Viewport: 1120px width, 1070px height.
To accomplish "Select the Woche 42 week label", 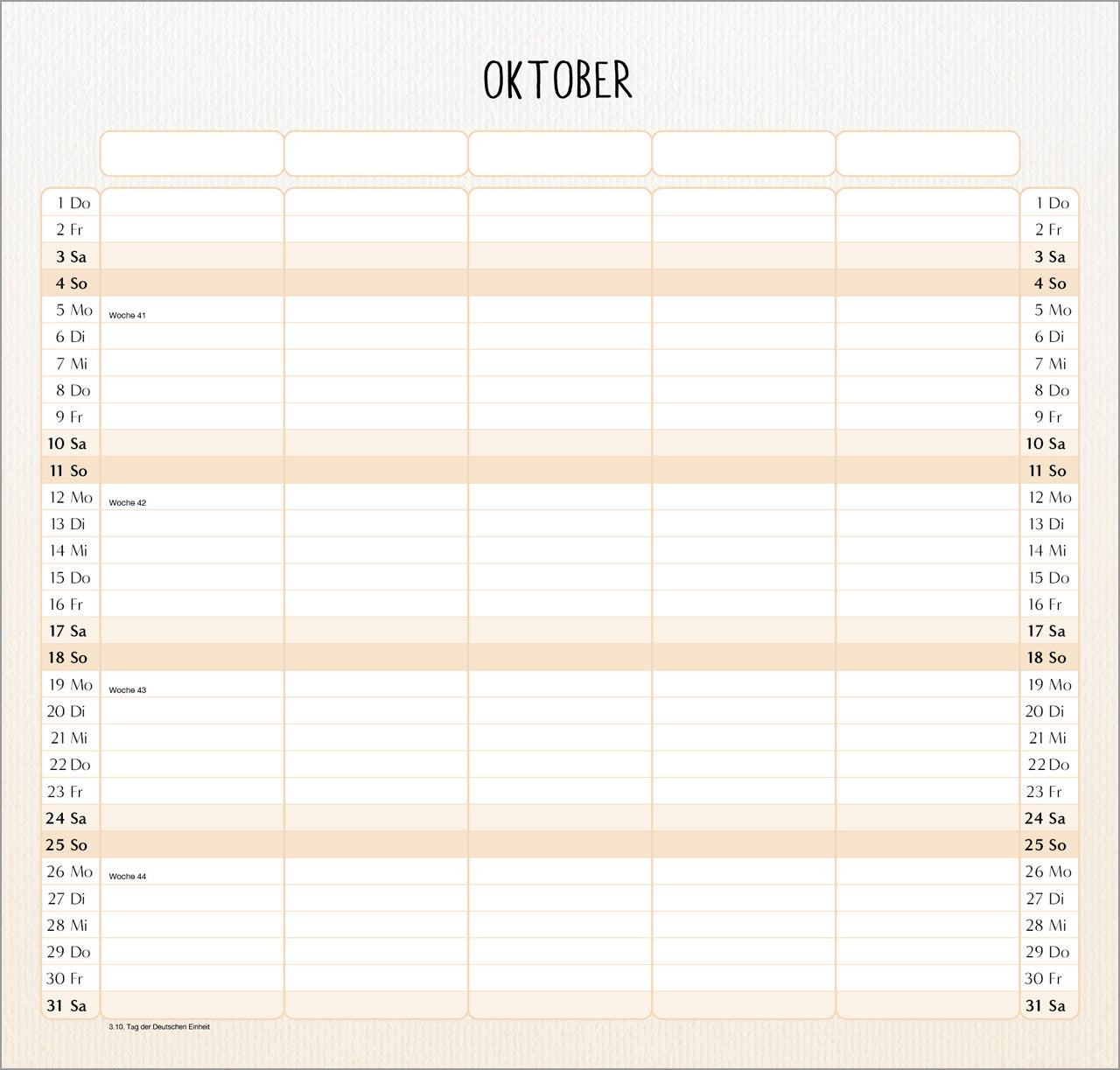I will tap(128, 503).
